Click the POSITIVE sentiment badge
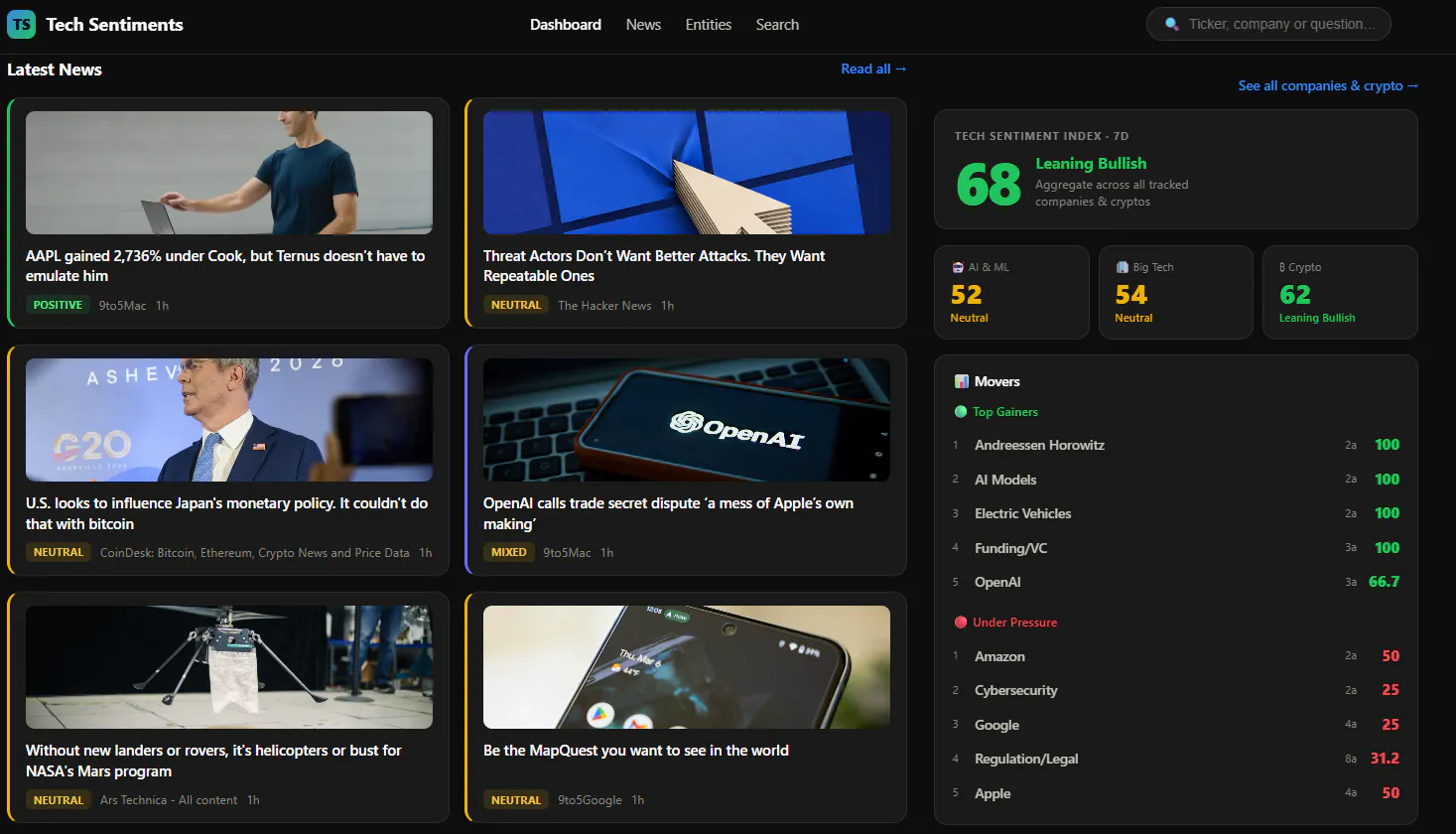Viewport: 1456px width, 834px height. coord(58,305)
